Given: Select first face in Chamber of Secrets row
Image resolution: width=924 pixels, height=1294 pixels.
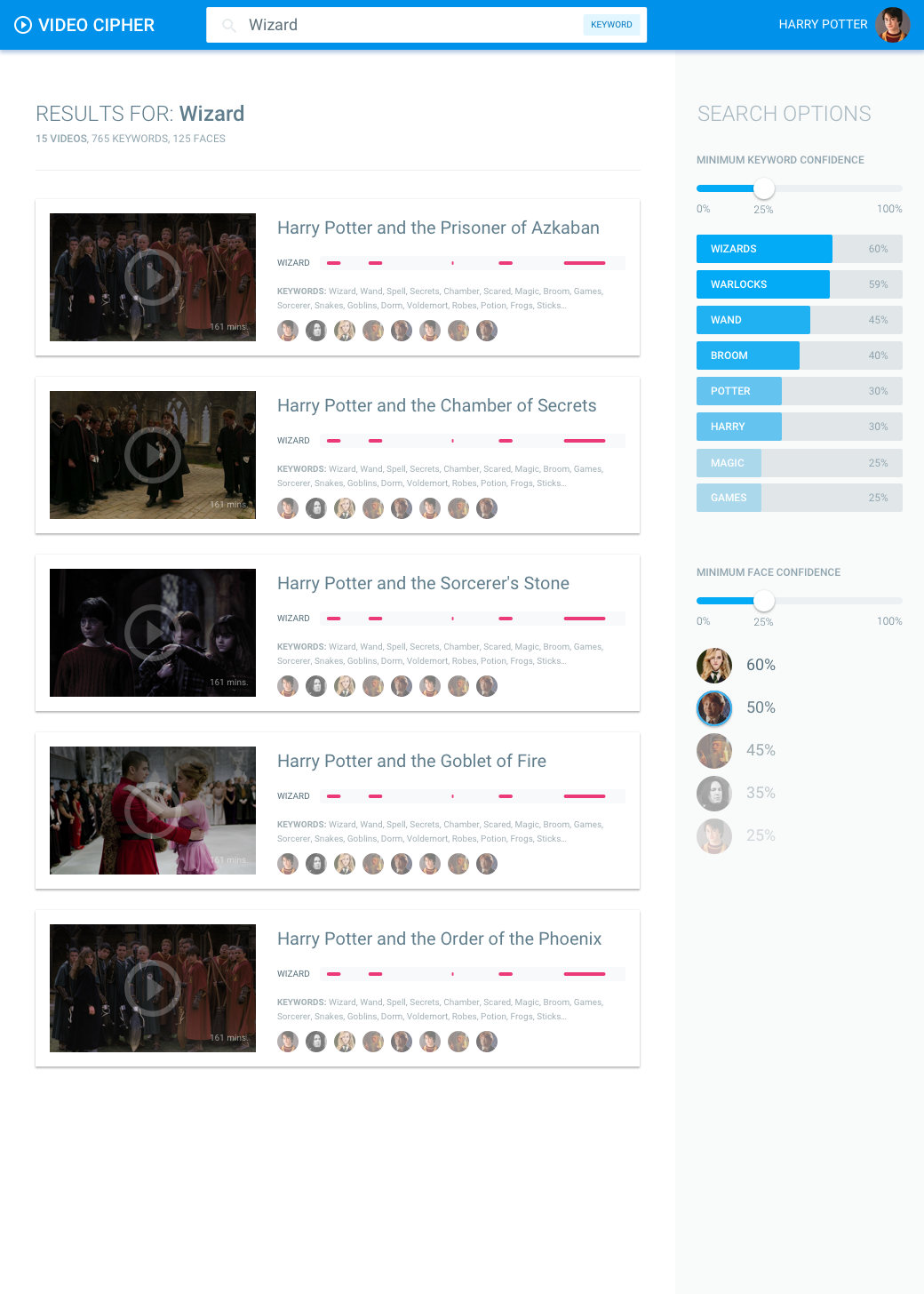Looking at the screenshot, I should 288,508.
